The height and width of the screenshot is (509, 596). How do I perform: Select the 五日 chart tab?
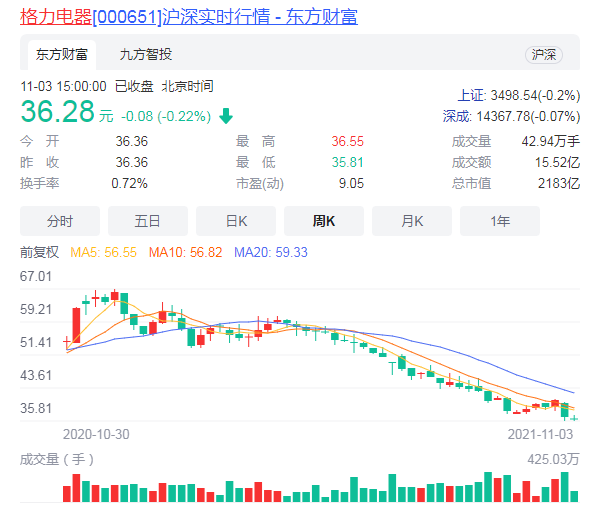[x=147, y=221]
